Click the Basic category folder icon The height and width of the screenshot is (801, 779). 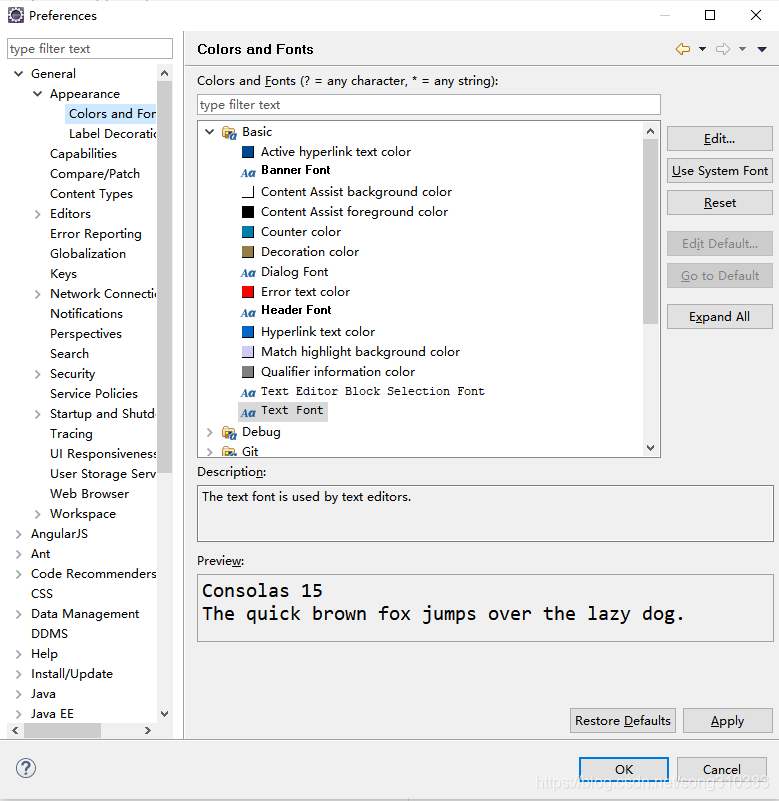[x=229, y=132]
